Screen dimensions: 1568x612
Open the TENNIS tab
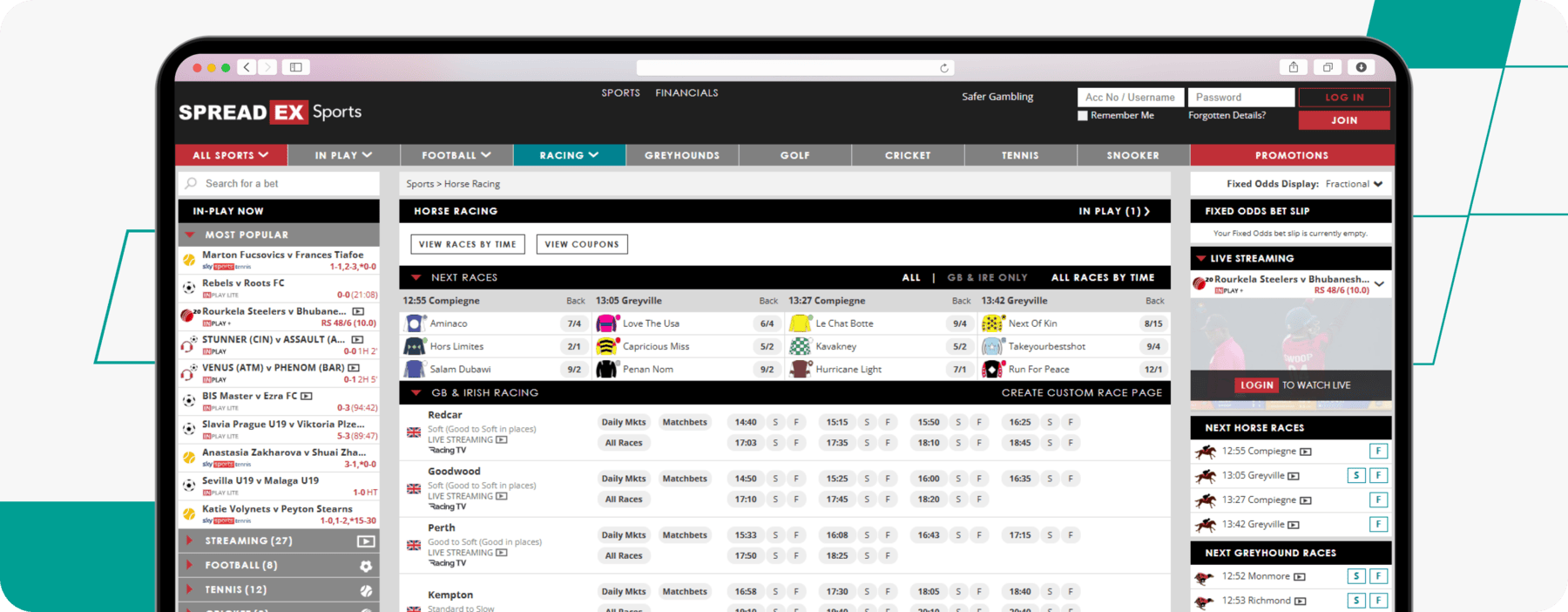click(x=1020, y=155)
